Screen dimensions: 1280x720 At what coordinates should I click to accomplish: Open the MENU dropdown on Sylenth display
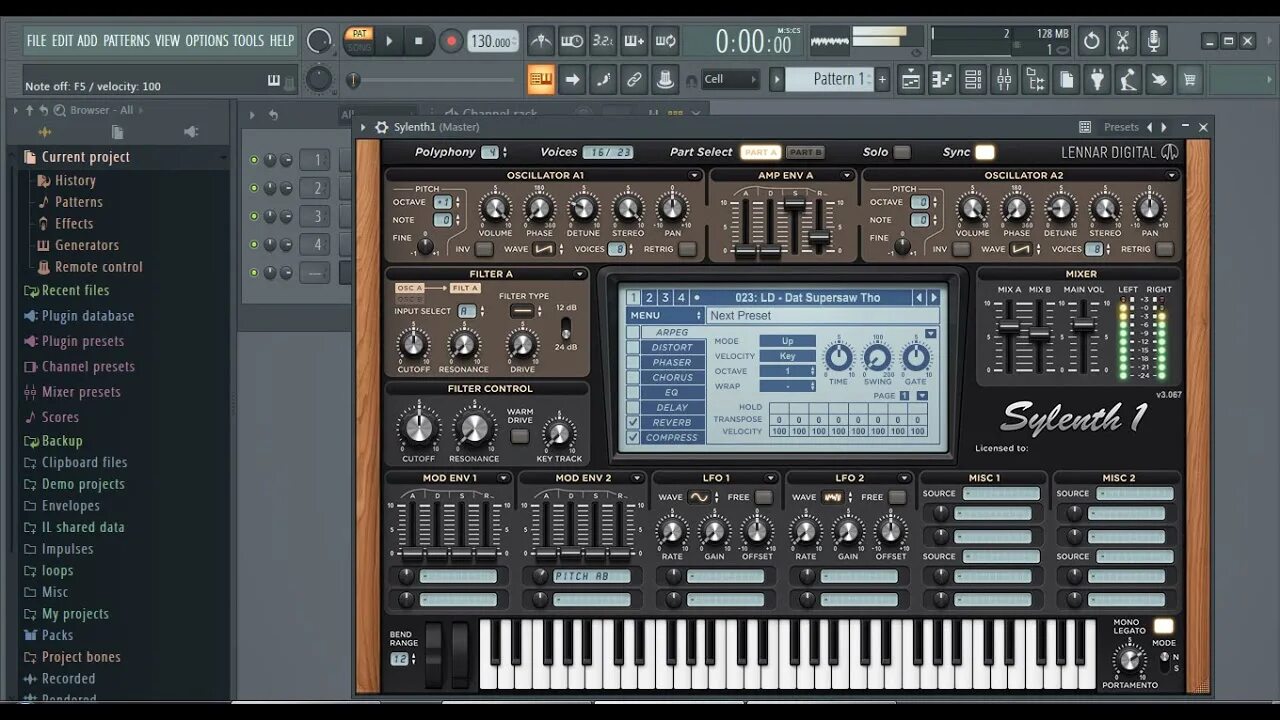665,315
